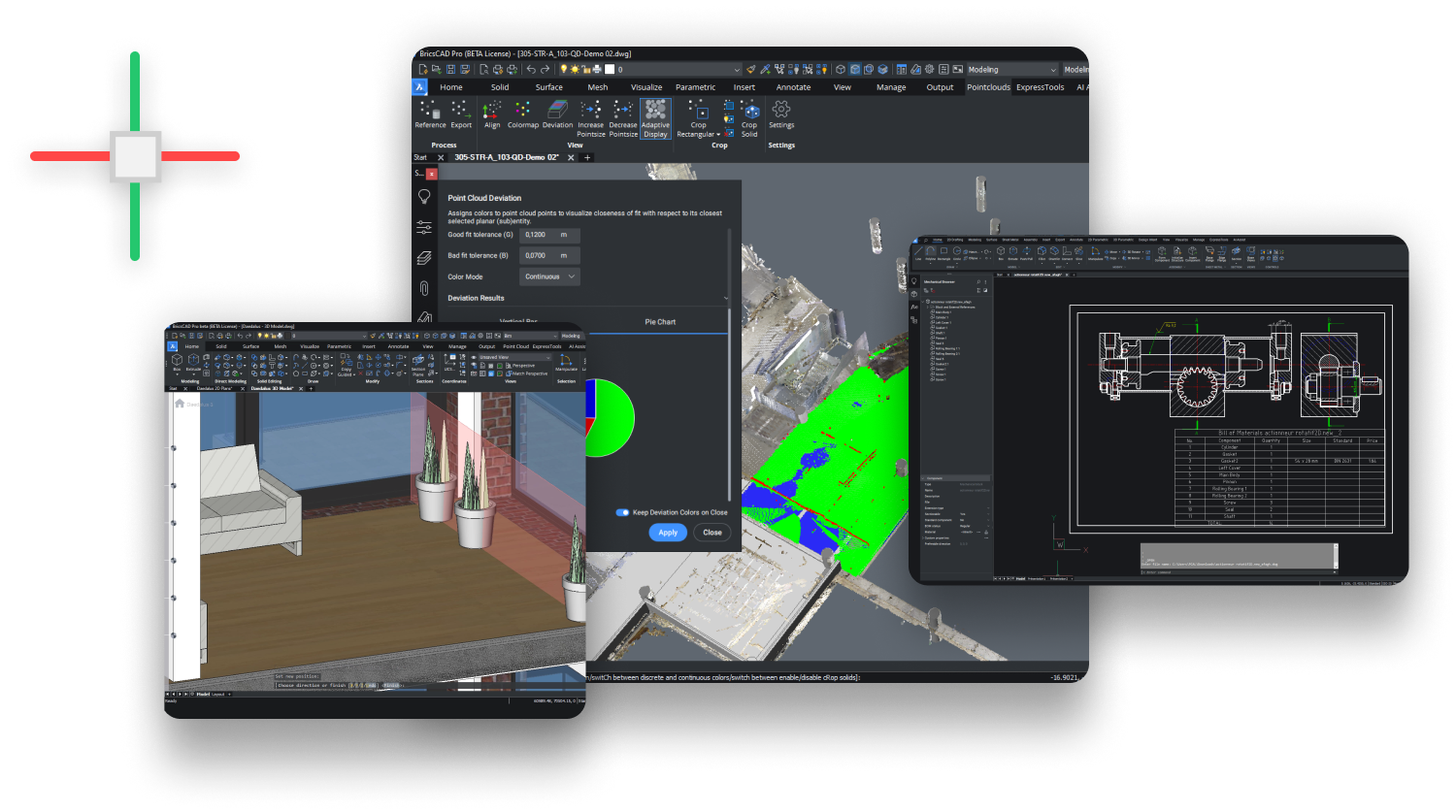This screenshot has height=812, width=1456.
Task: Switch to the Visualize tab in center window
Action: tap(646, 87)
